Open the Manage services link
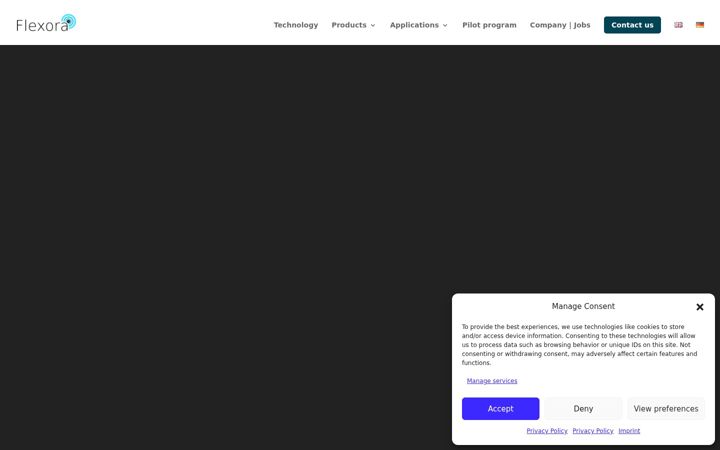Screen dimensions: 720x450 pos(492,381)
